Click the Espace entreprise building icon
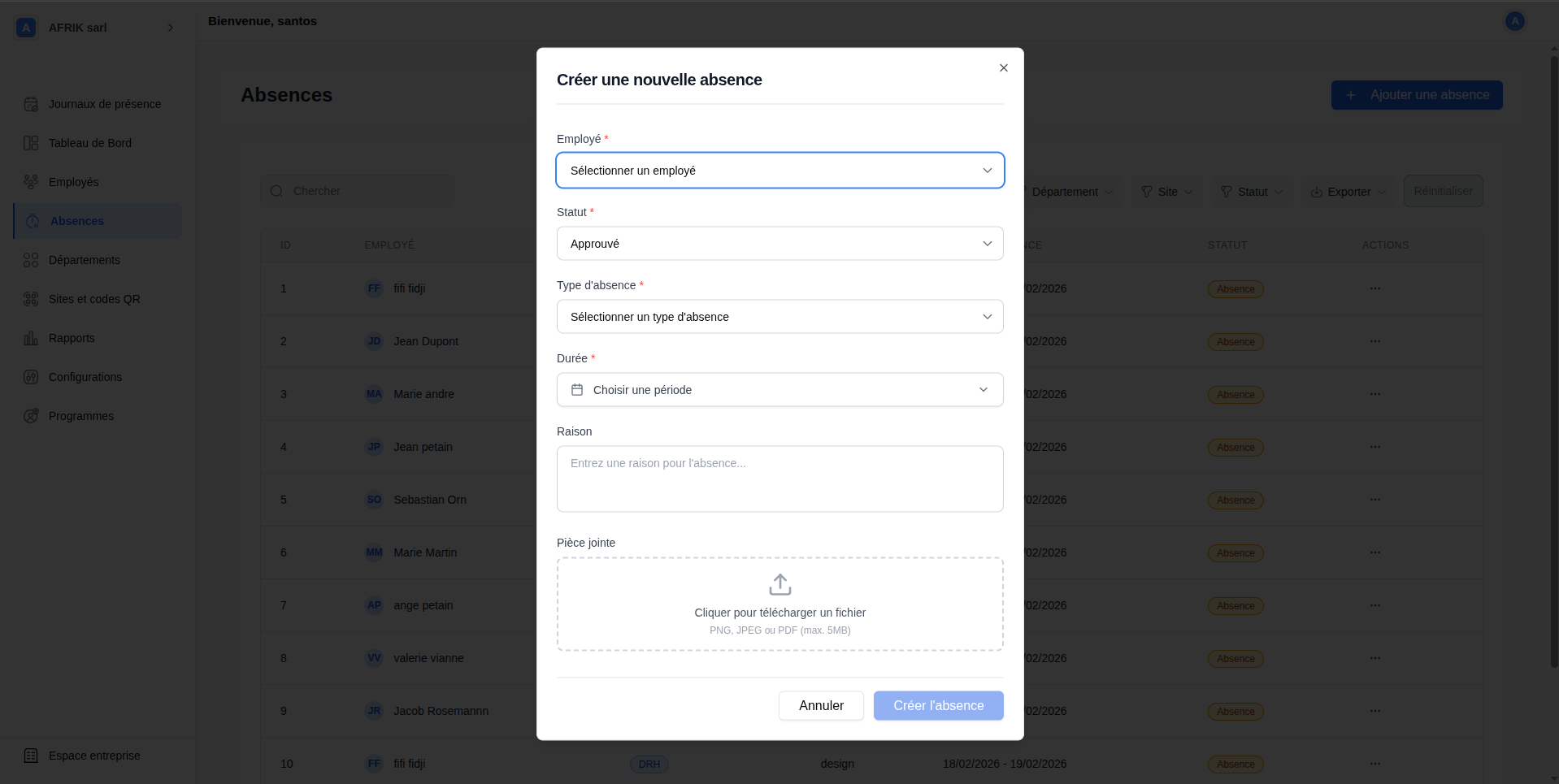 (31, 756)
